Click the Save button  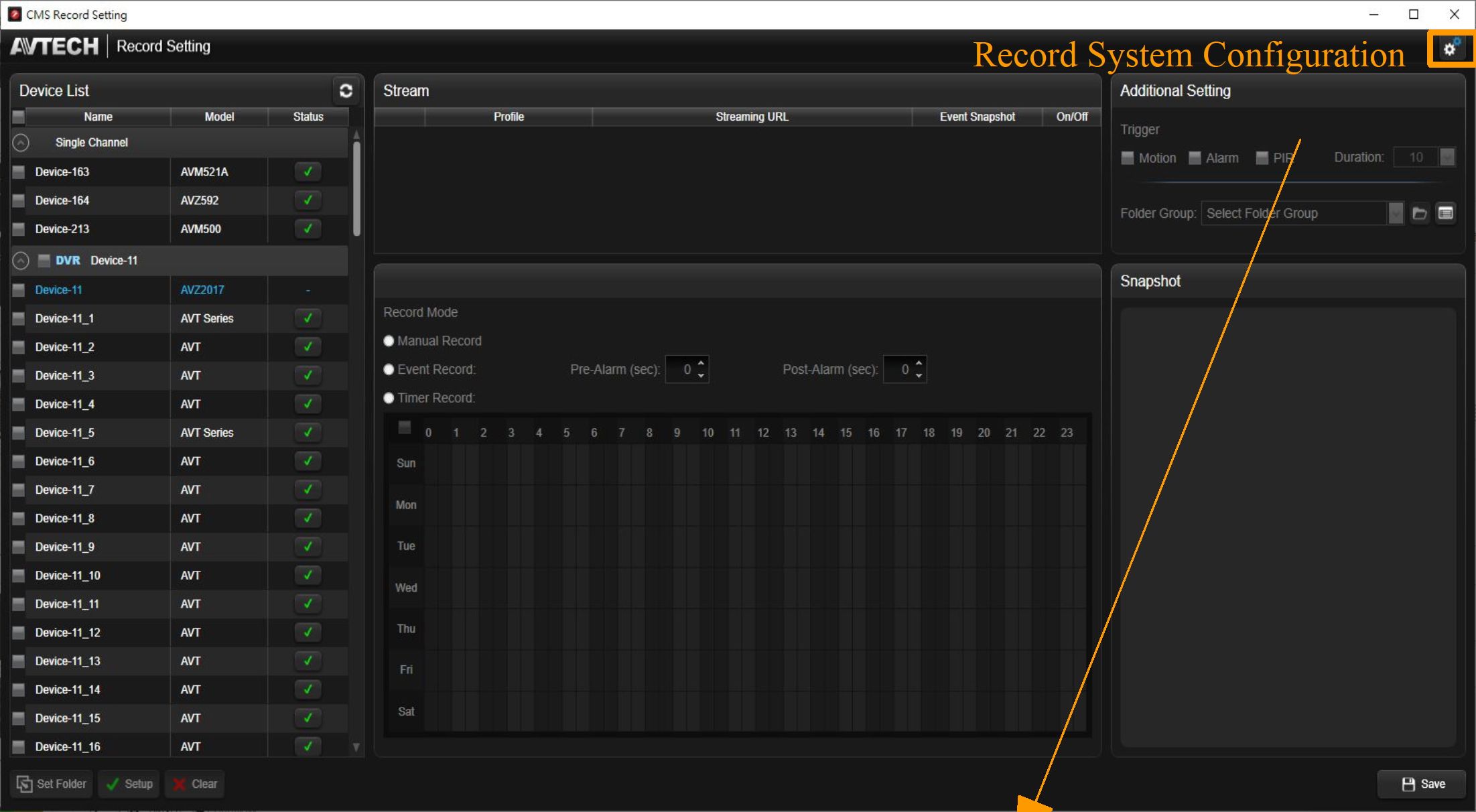point(1423,784)
